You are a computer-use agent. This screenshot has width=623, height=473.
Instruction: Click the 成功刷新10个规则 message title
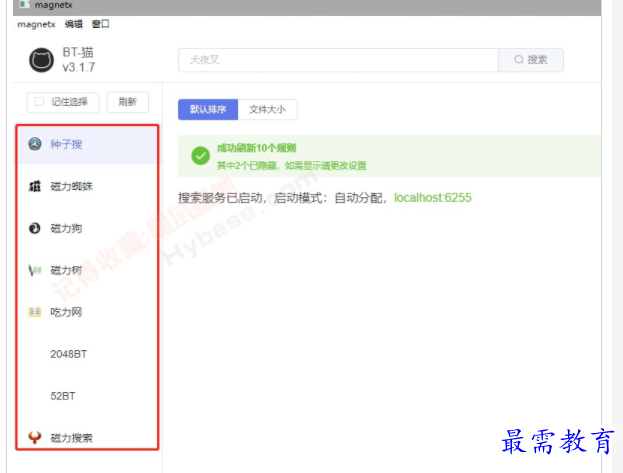tap(256, 148)
